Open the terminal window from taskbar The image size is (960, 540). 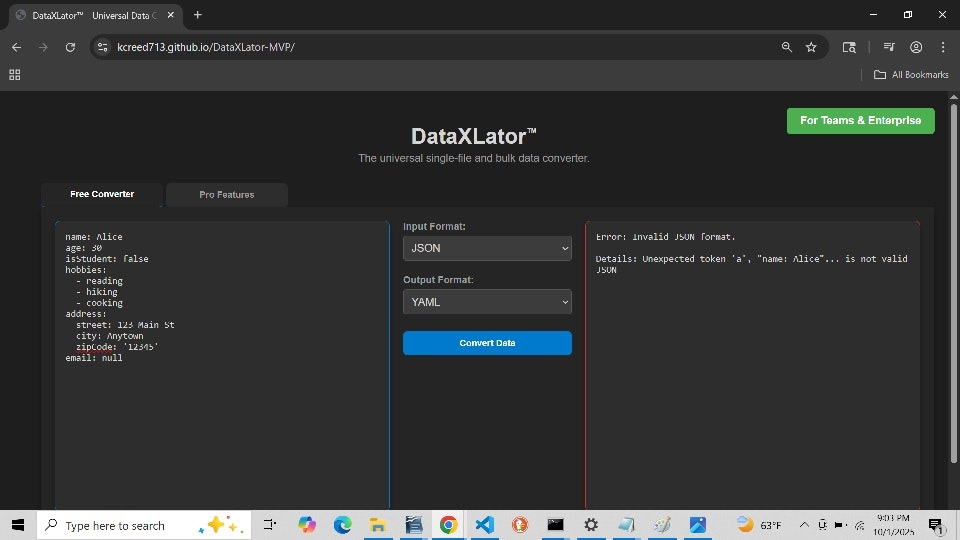click(555, 525)
